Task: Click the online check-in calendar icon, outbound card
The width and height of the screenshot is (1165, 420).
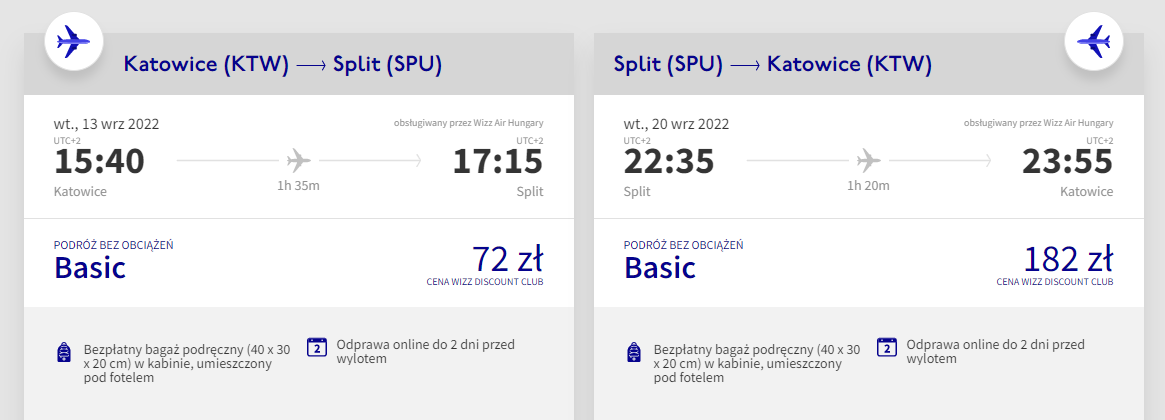Action: point(317,347)
